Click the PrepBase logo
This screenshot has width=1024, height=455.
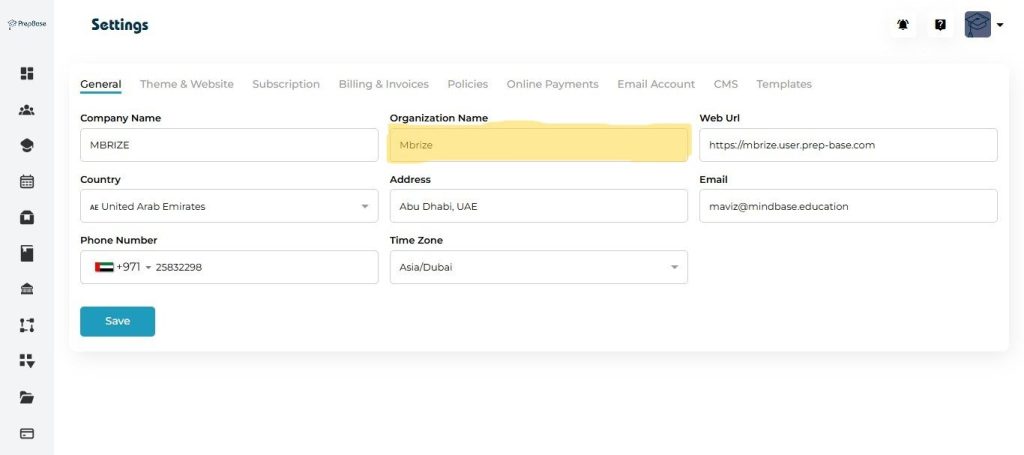coord(27,24)
